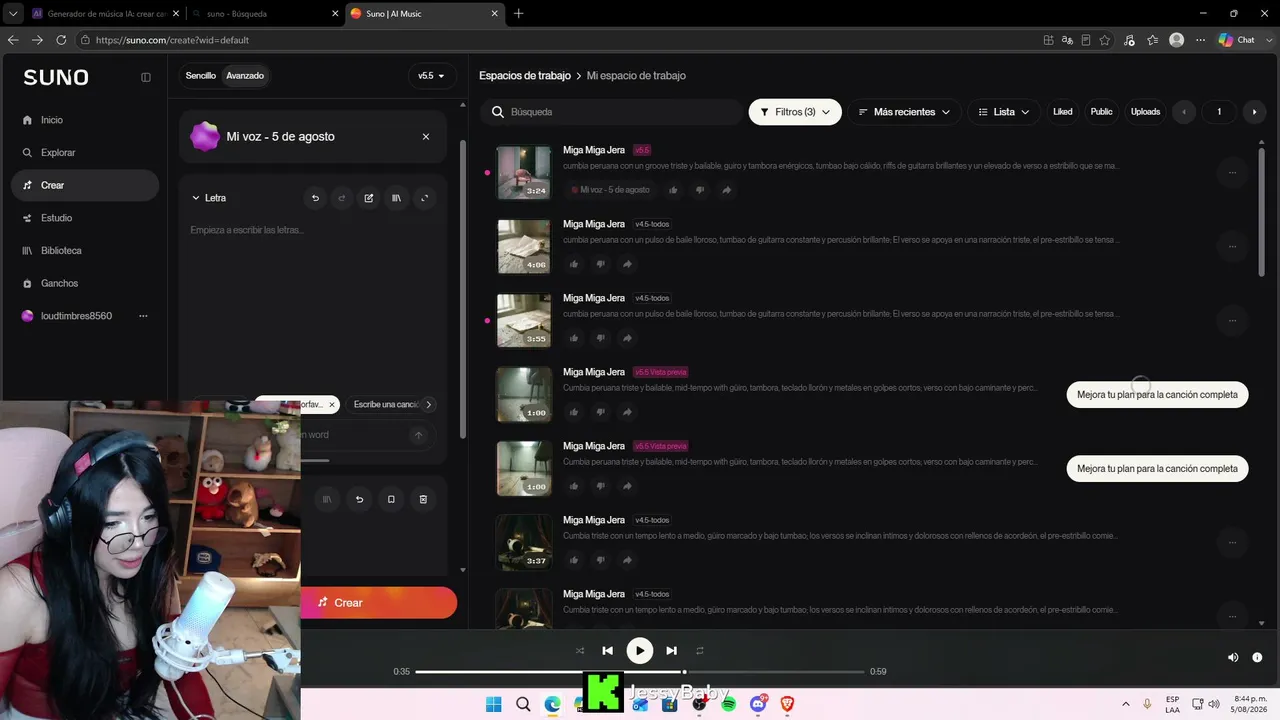This screenshot has width=1280, height=720.
Task: Upgrade plan for the first v5.5 Vista previa song
Action: pyautogui.click(x=1157, y=395)
